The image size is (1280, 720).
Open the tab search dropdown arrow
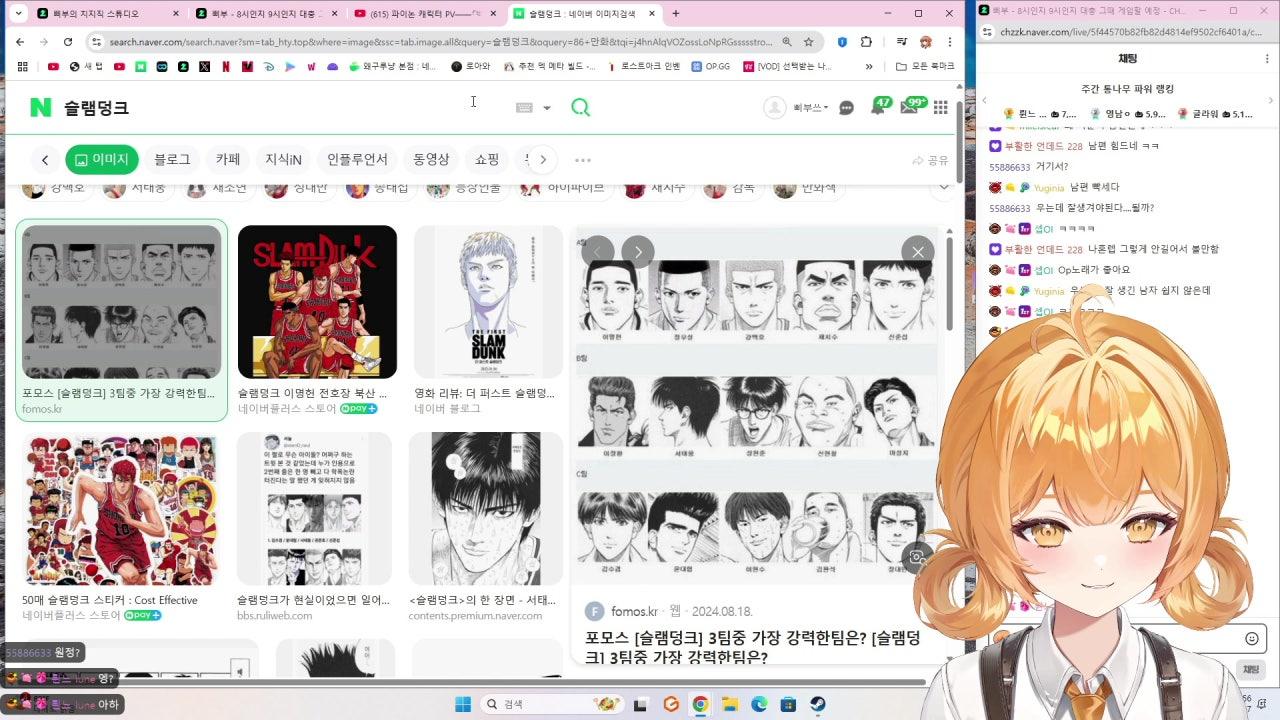click(18, 14)
